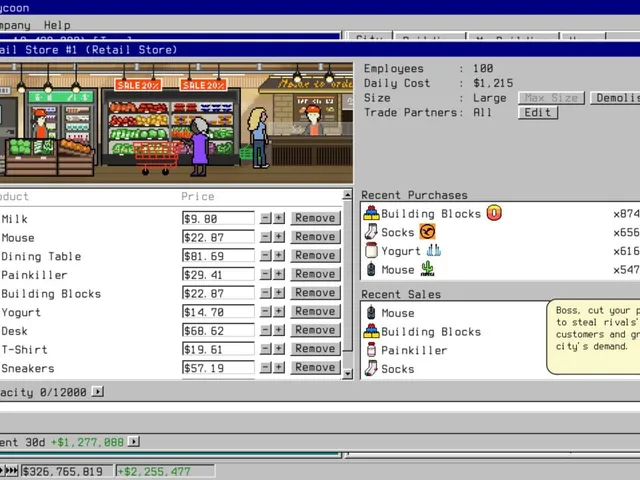The height and width of the screenshot is (480, 640).
Task: Click the Dining Table price field
Action: [218, 256]
